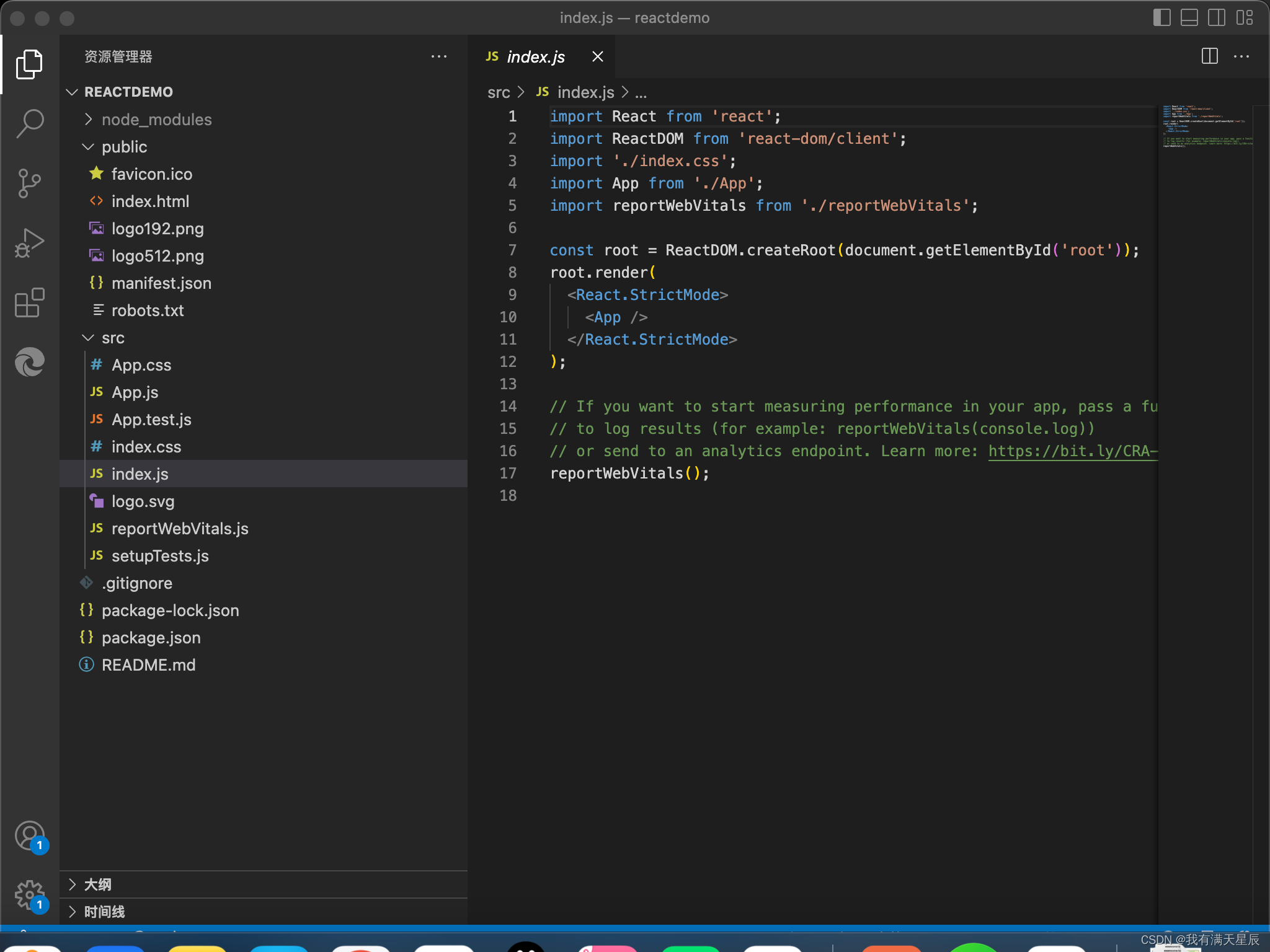
Task: Open Run and Debug view
Action: 29,243
